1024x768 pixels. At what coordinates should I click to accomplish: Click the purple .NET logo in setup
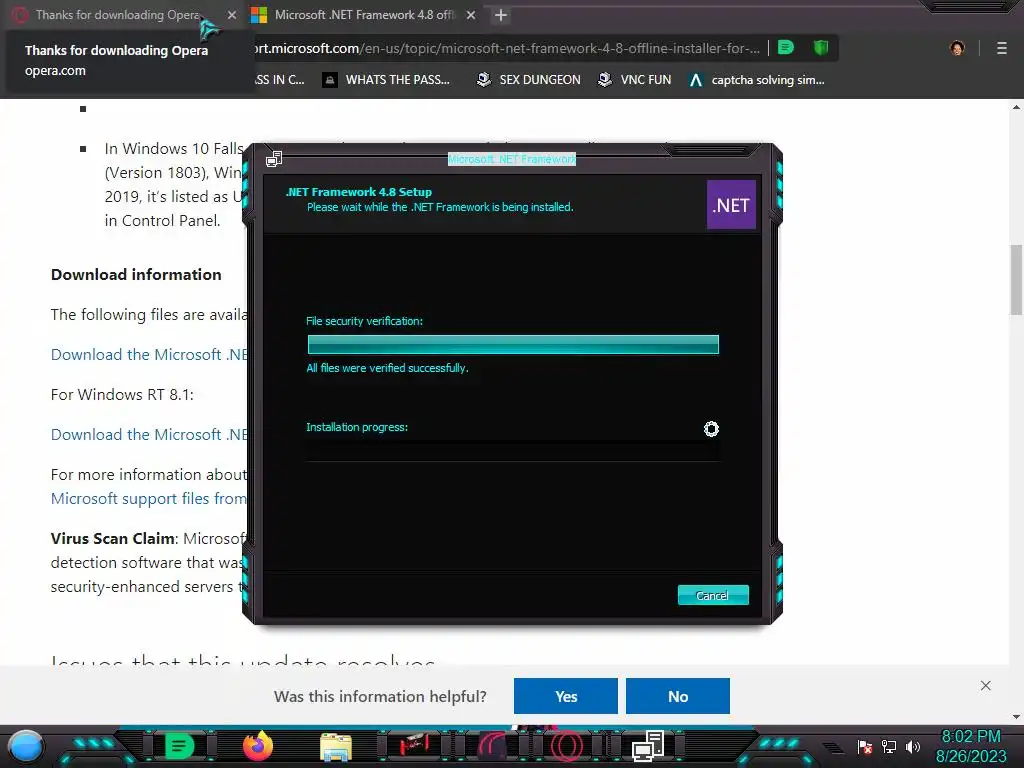point(731,204)
